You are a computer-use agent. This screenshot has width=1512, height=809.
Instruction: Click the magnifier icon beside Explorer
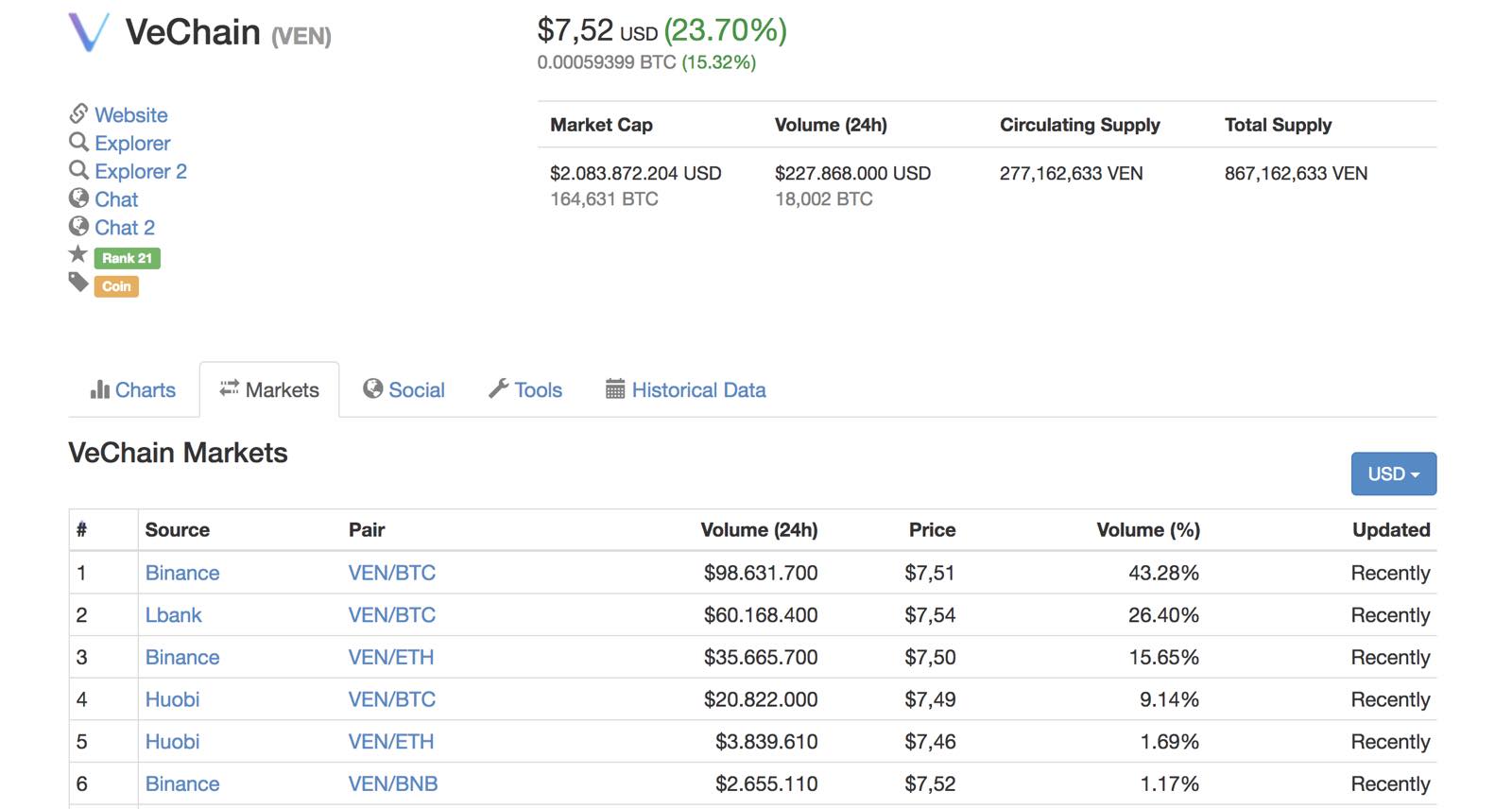pyautogui.click(x=78, y=142)
